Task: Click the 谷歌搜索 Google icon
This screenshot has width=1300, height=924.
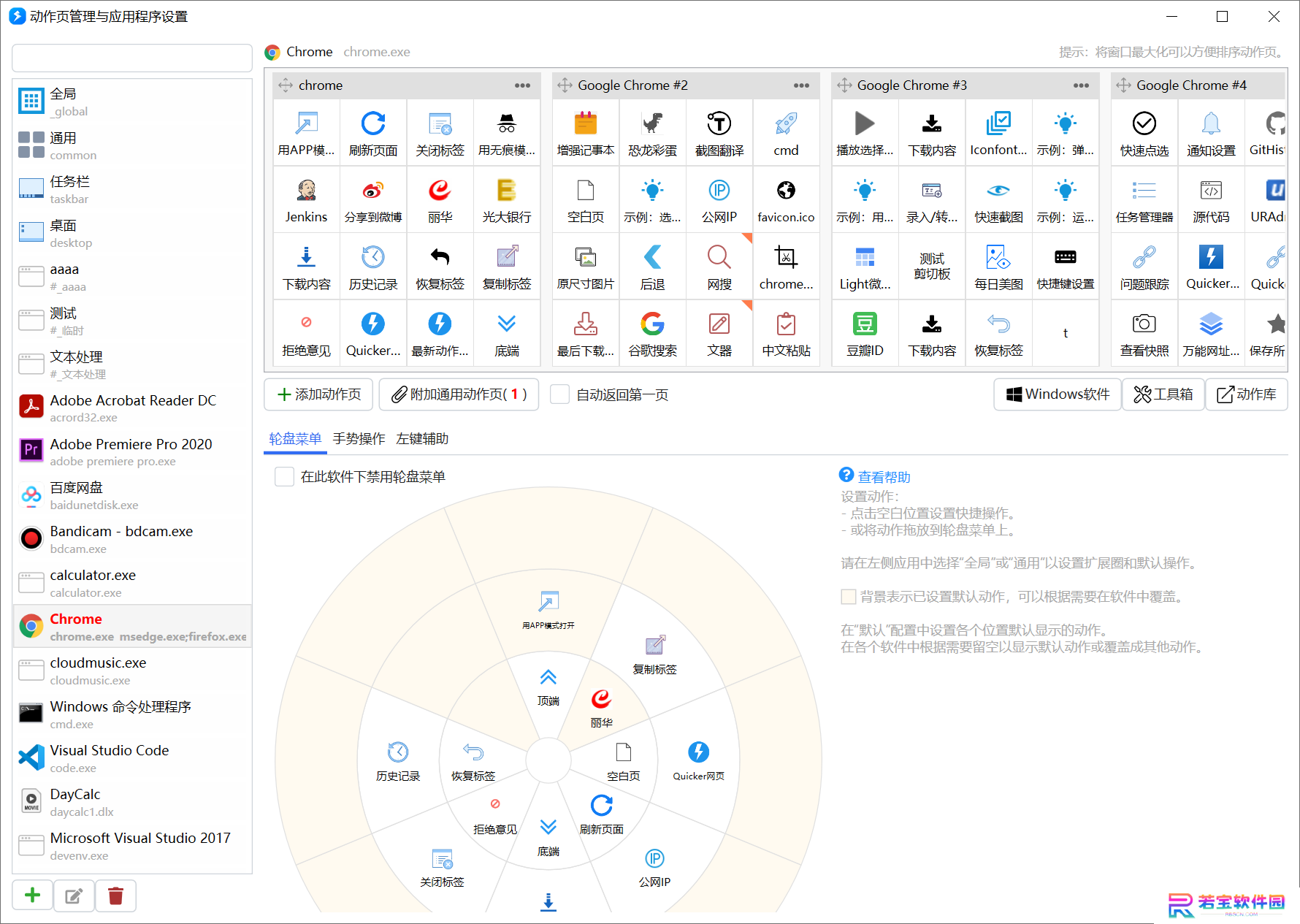Action: click(652, 324)
